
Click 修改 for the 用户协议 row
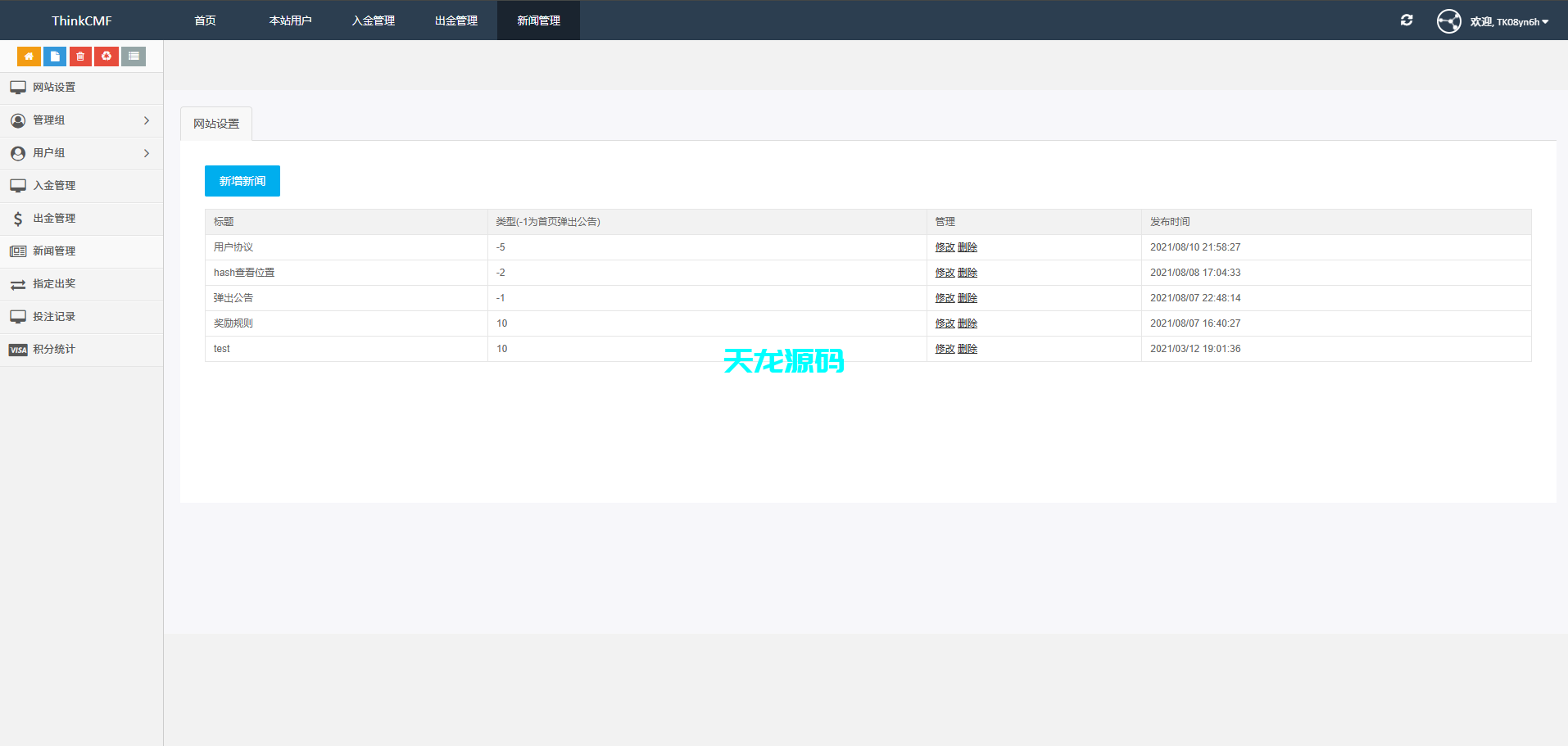point(945,247)
